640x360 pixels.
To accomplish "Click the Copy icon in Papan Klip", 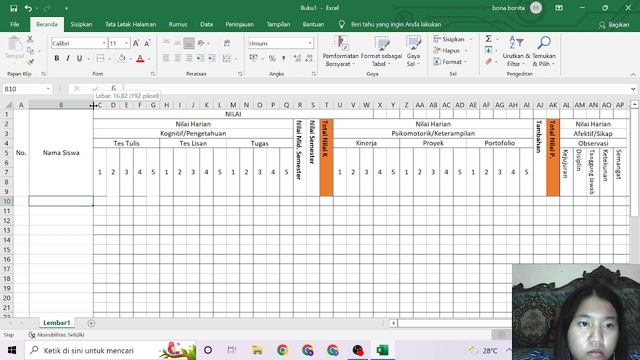I will pos(30,51).
